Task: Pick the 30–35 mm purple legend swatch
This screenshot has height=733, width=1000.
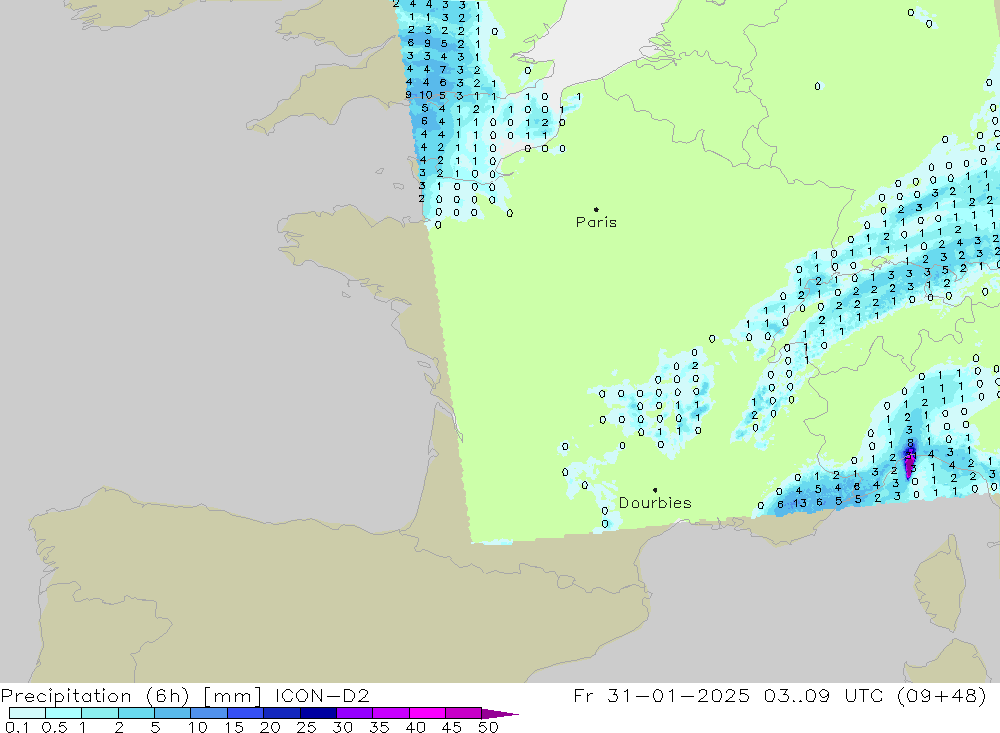Action: (x=354, y=713)
